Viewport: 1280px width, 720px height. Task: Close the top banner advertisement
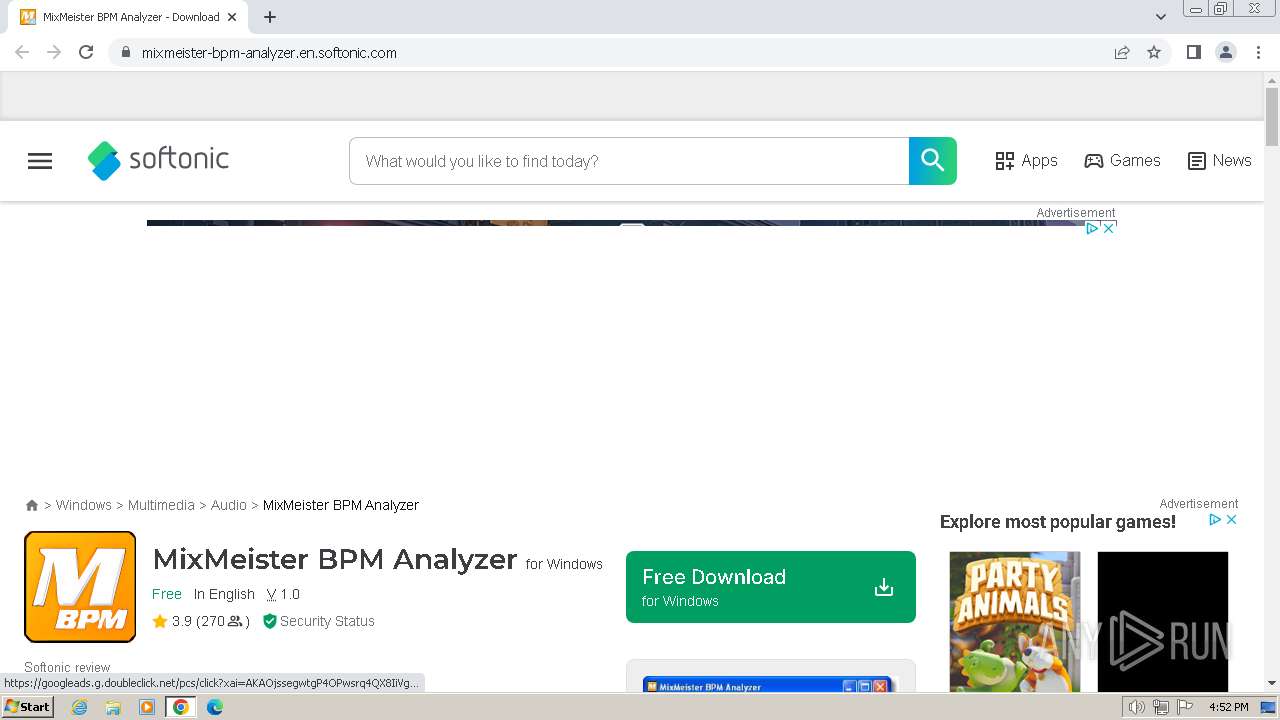[1108, 228]
